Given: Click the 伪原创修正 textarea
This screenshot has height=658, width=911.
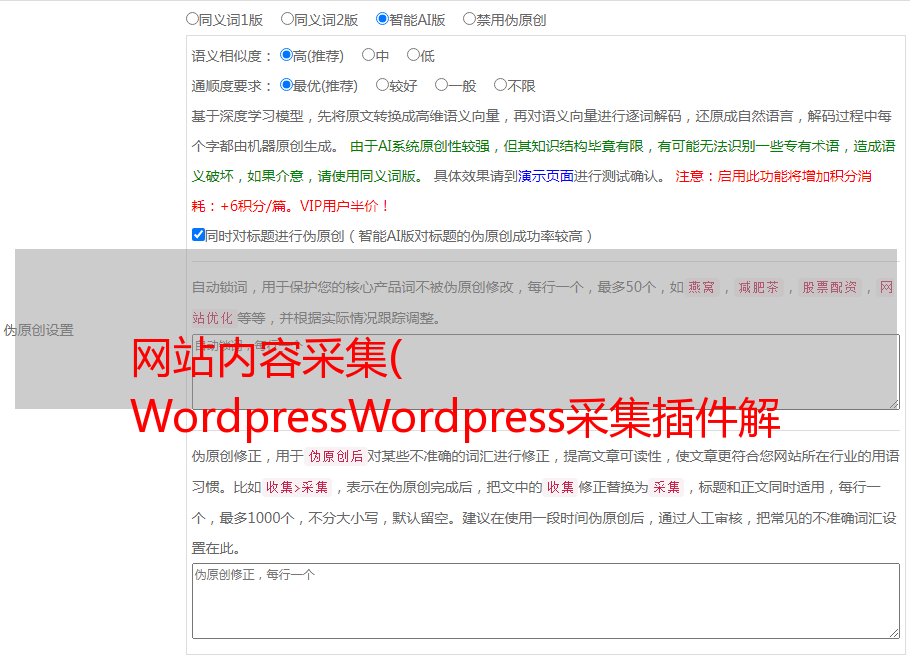Looking at the screenshot, I should [546, 601].
